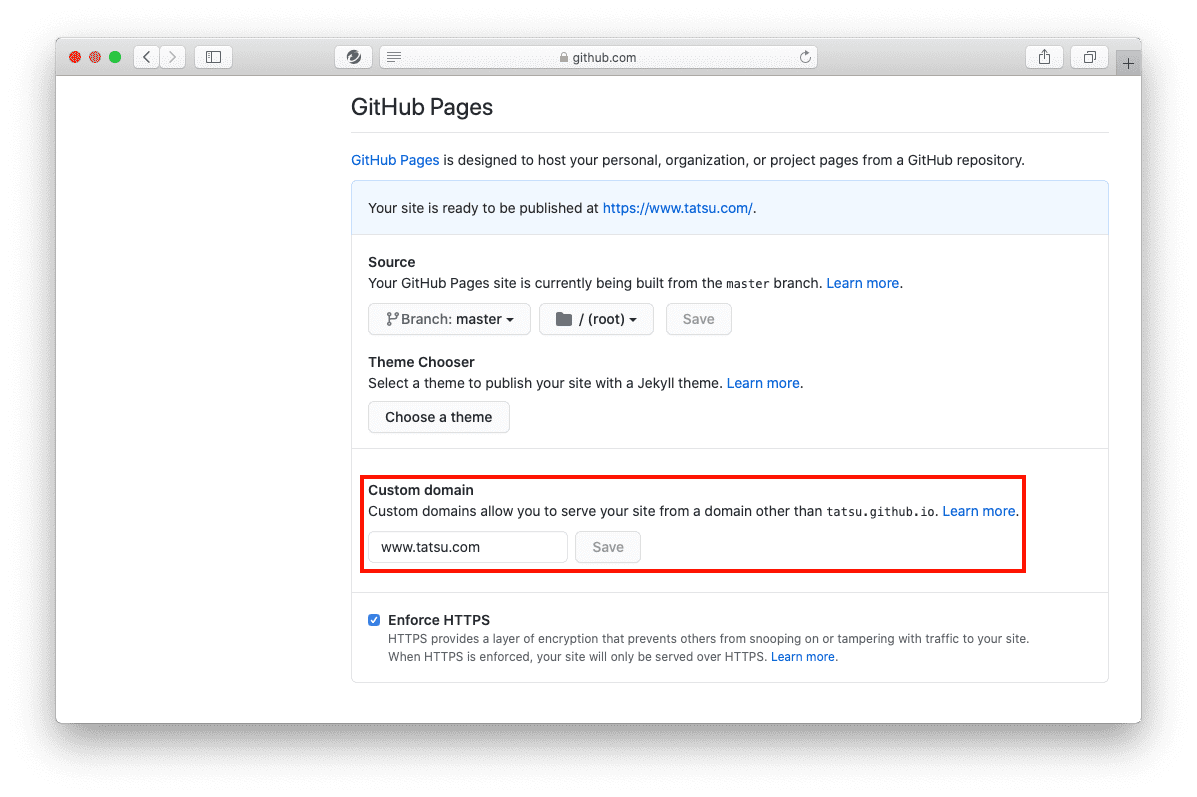
Task: Click the Choose a theme button
Action: (x=438, y=418)
